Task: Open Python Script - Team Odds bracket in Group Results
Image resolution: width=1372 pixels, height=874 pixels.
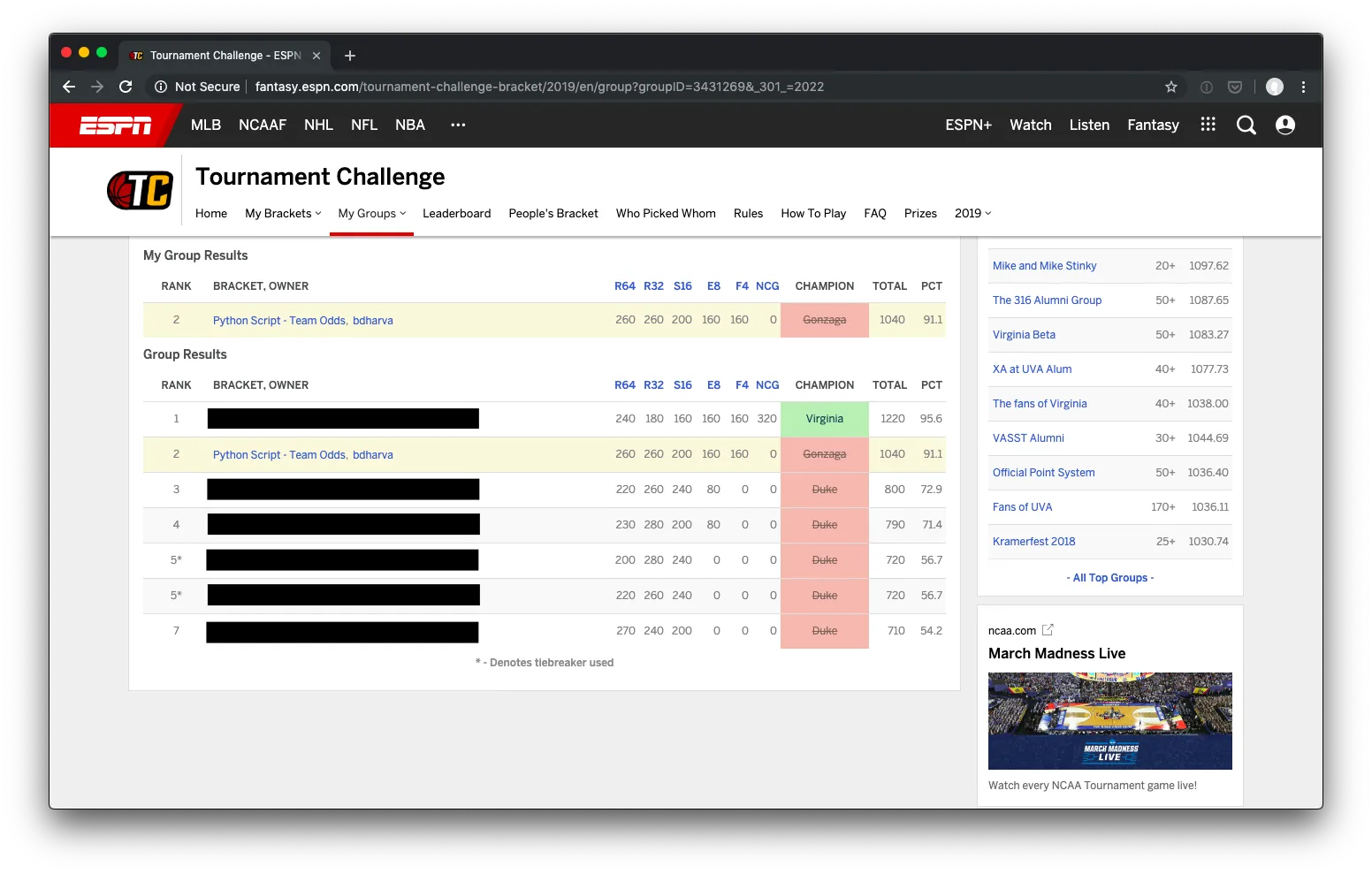Action: [279, 455]
